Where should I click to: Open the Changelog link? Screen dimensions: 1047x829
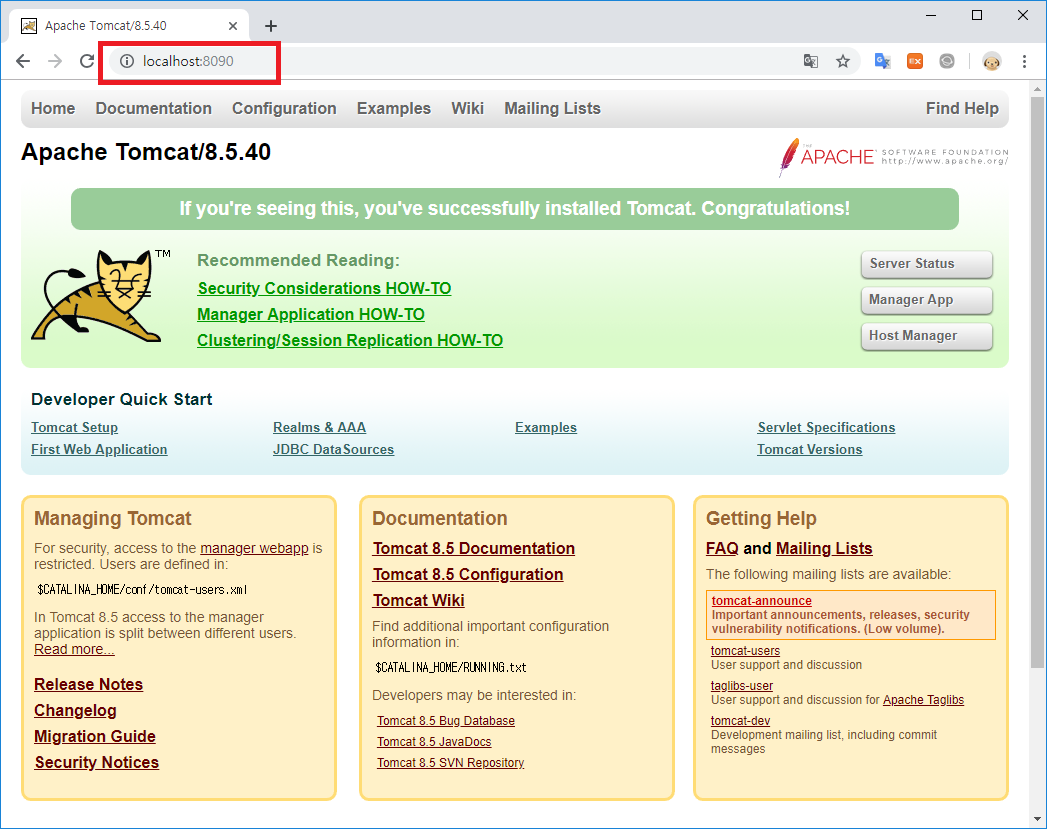[75, 710]
